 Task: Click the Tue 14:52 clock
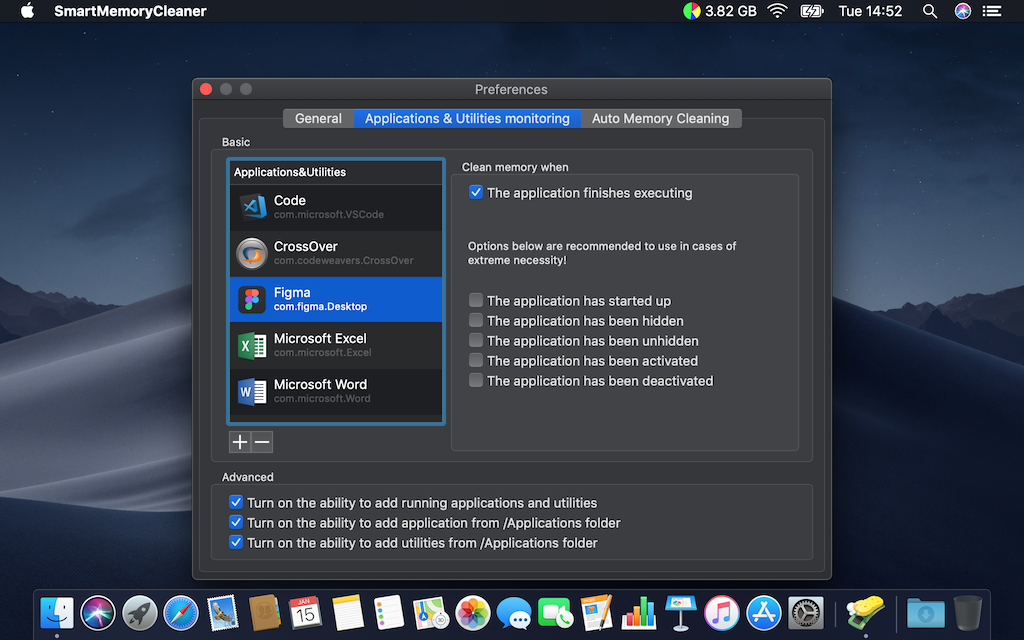point(870,11)
